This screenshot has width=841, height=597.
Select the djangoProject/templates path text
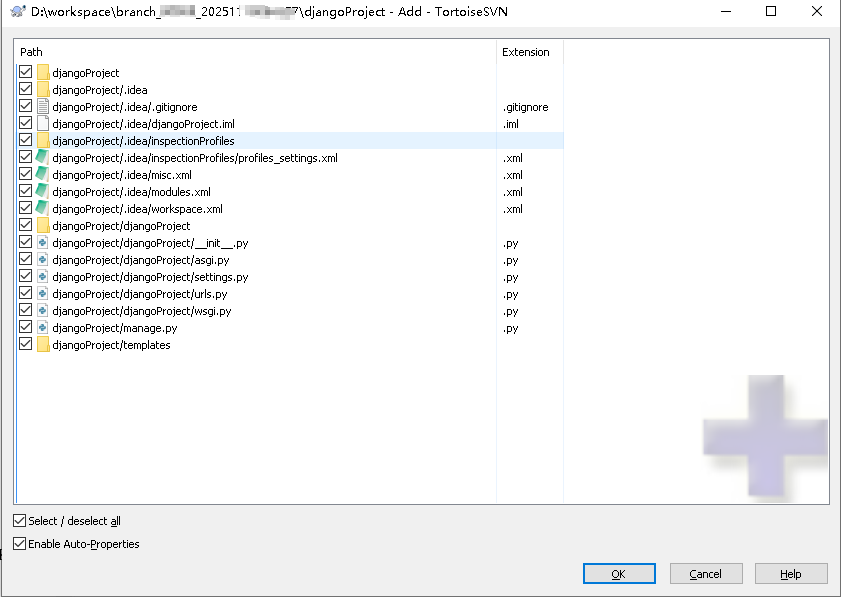coord(111,345)
